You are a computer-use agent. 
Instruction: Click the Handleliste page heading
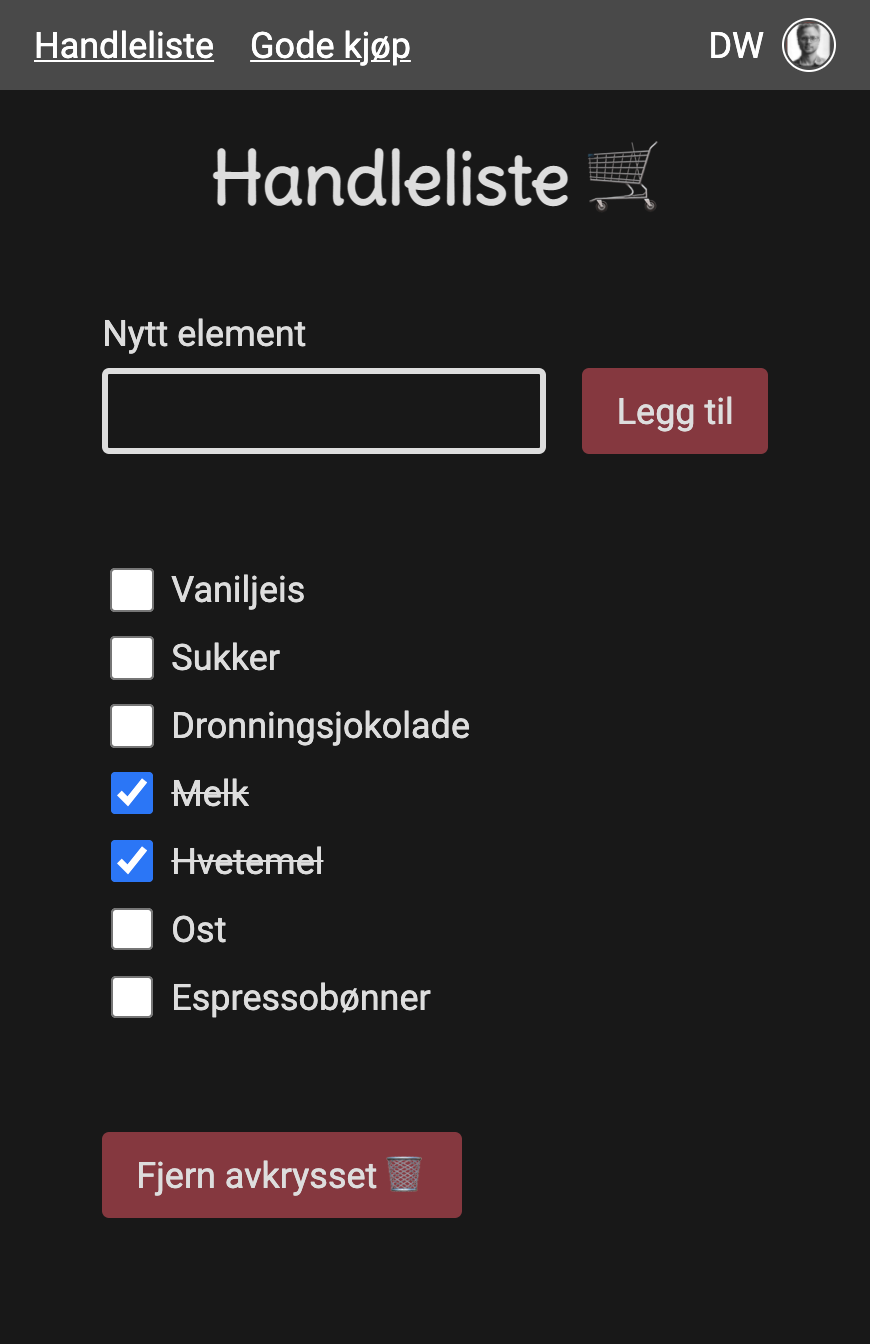click(x=391, y=178)
